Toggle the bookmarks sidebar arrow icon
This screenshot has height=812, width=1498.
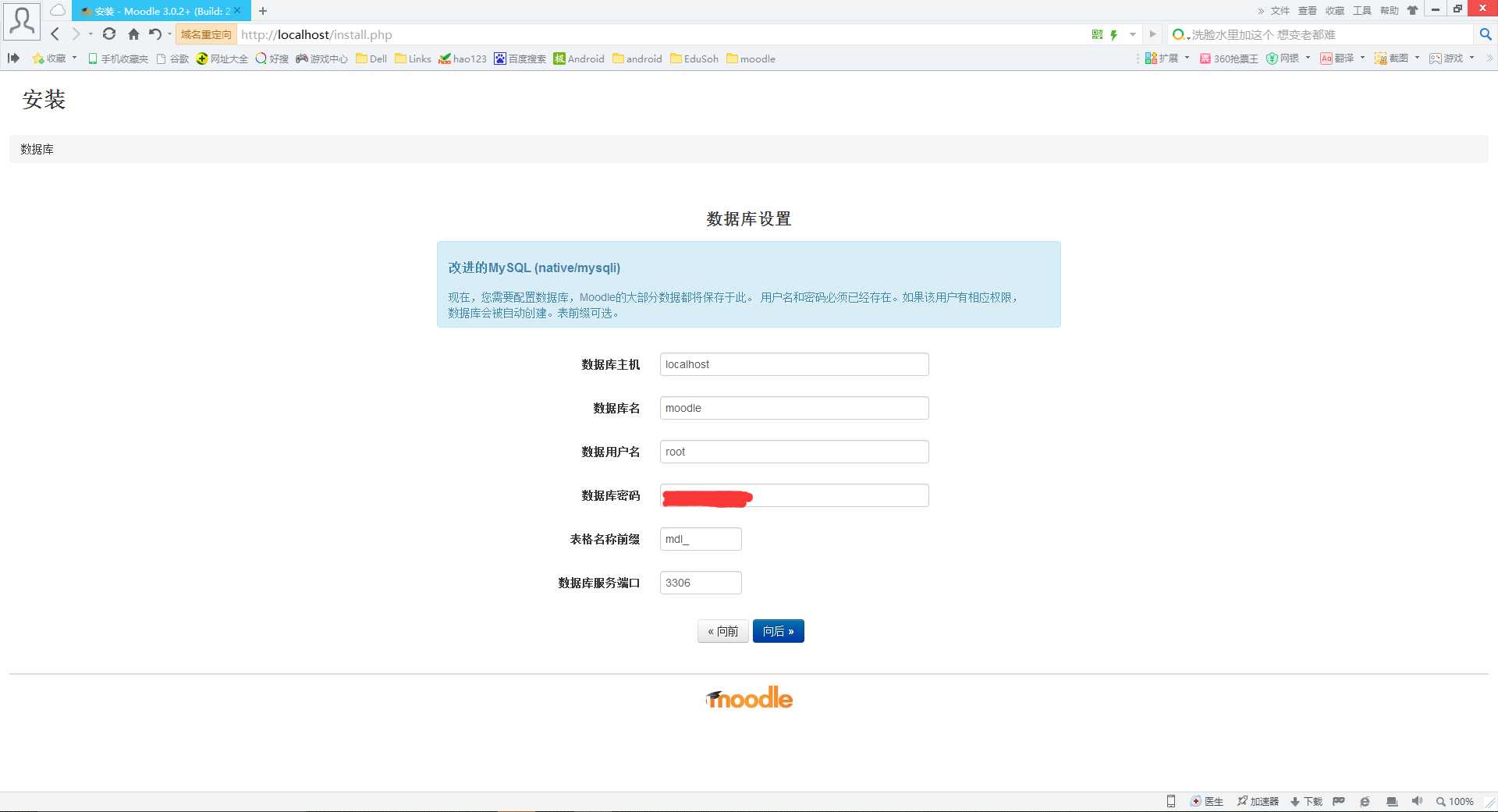13,58
